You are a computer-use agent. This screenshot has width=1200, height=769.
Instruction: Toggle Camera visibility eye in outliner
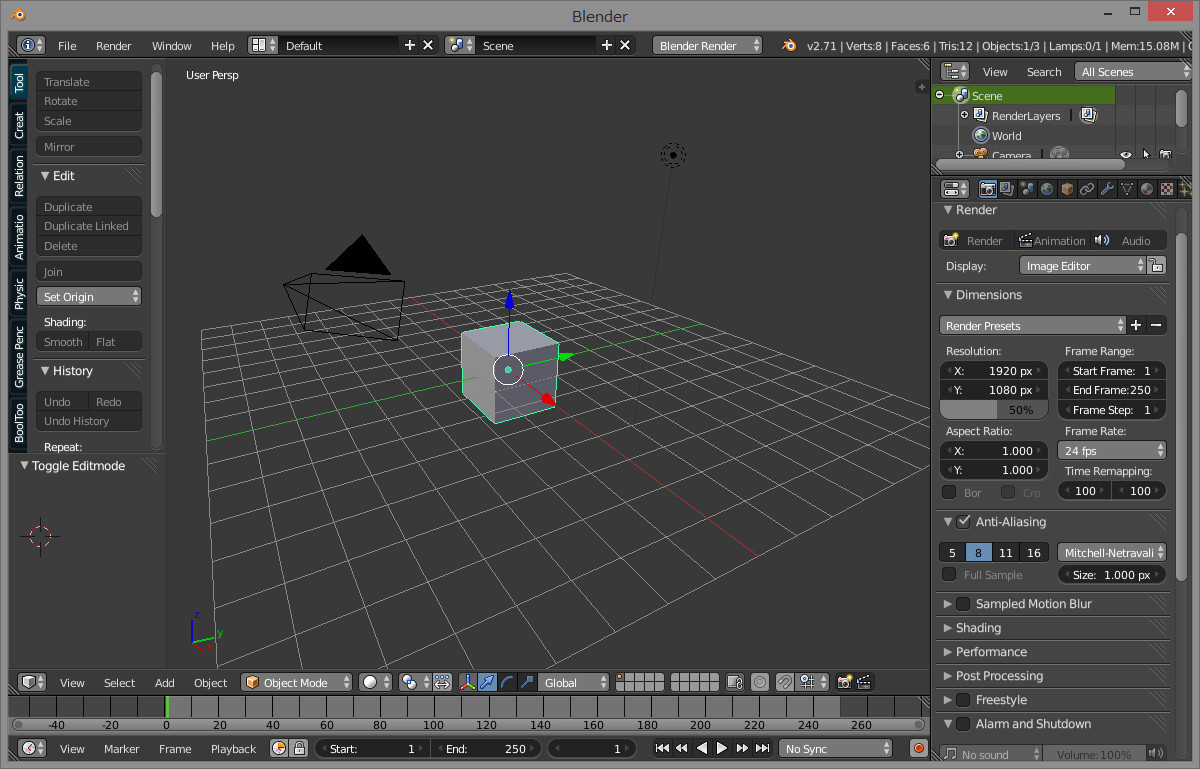point(1126,155)
